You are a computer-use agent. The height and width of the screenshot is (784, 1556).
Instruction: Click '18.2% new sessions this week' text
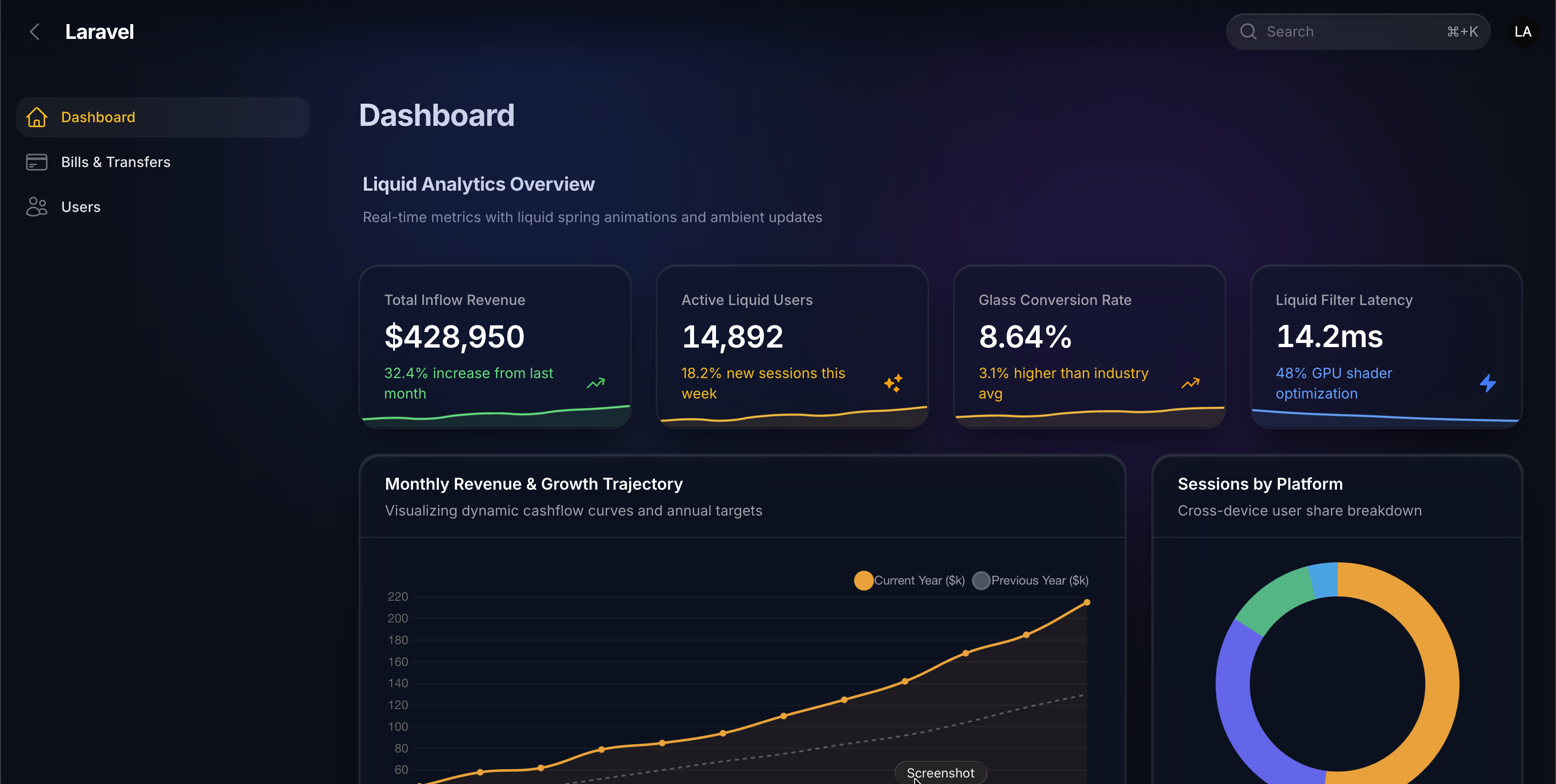pos(764,383)
